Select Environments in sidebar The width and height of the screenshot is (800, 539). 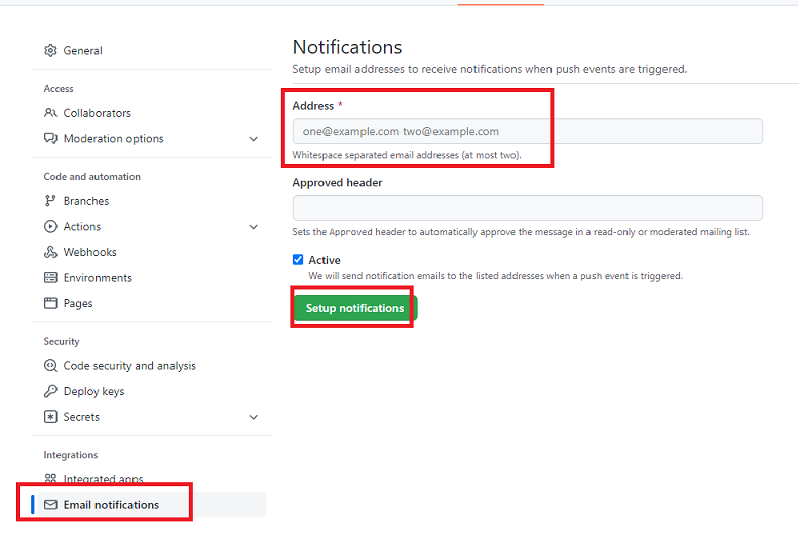(97, 277)
